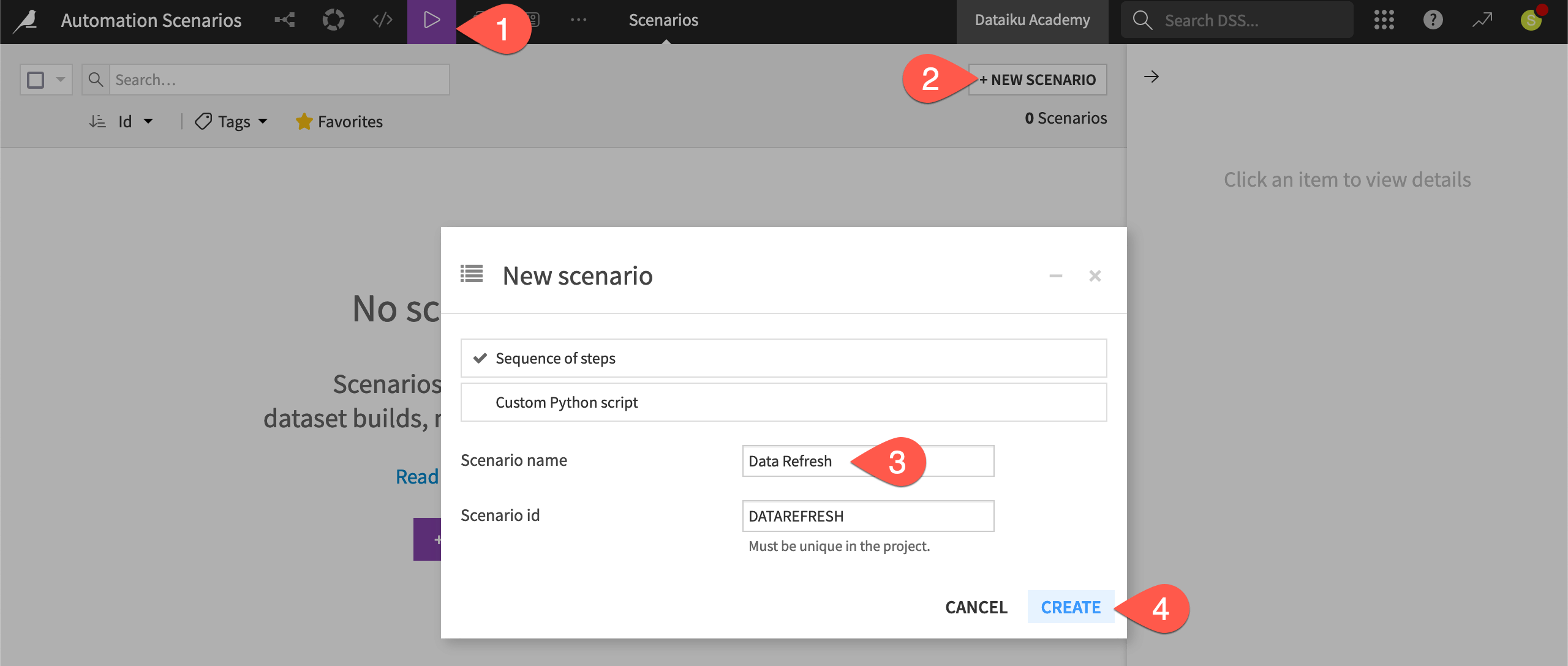Toggle the select-all checkbox above the list
The image size is (1568, 666).
[36, 79]
